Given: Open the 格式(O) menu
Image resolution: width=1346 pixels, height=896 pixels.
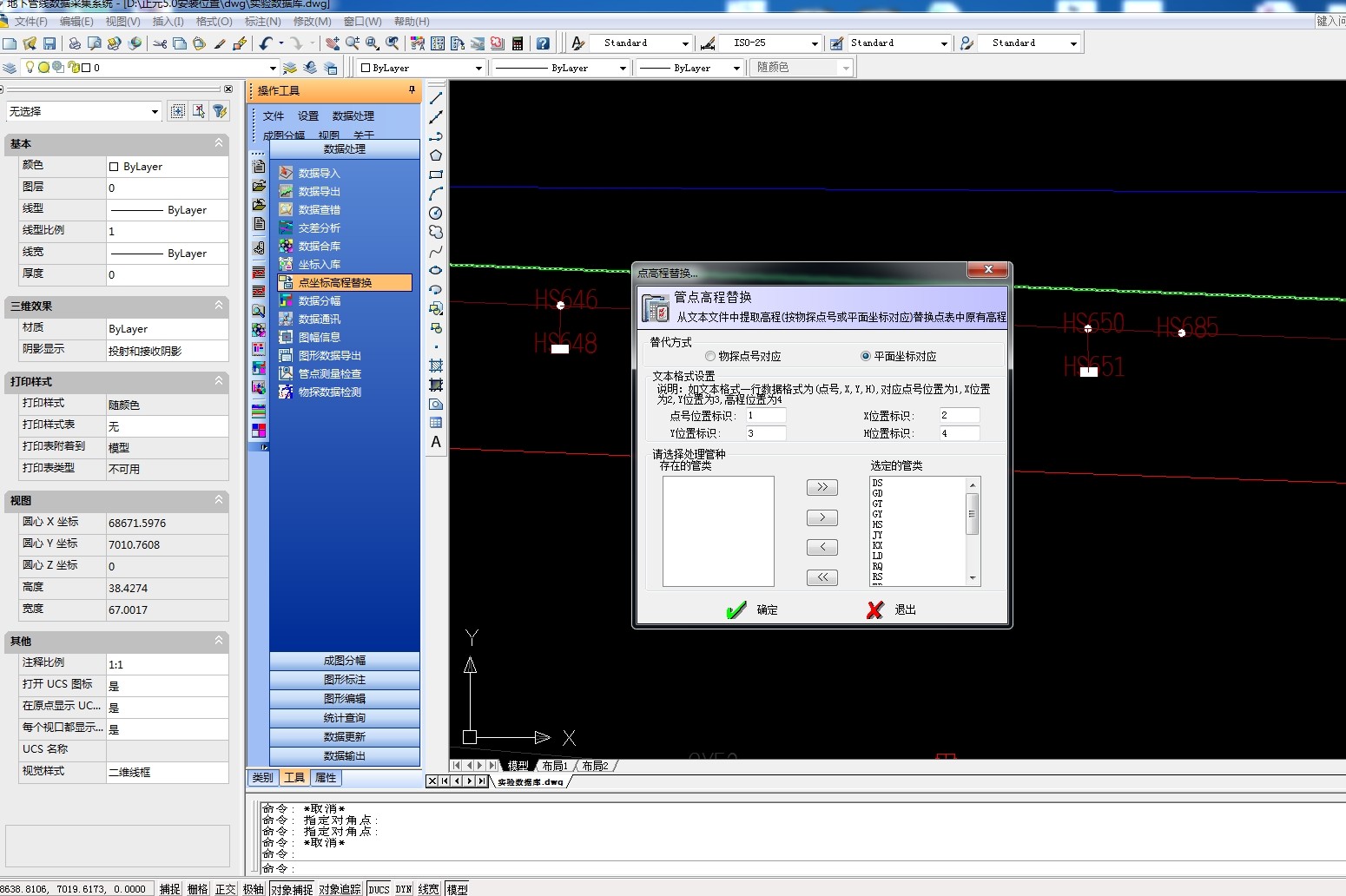Looking at the screenshot, I should pos(214,21).
